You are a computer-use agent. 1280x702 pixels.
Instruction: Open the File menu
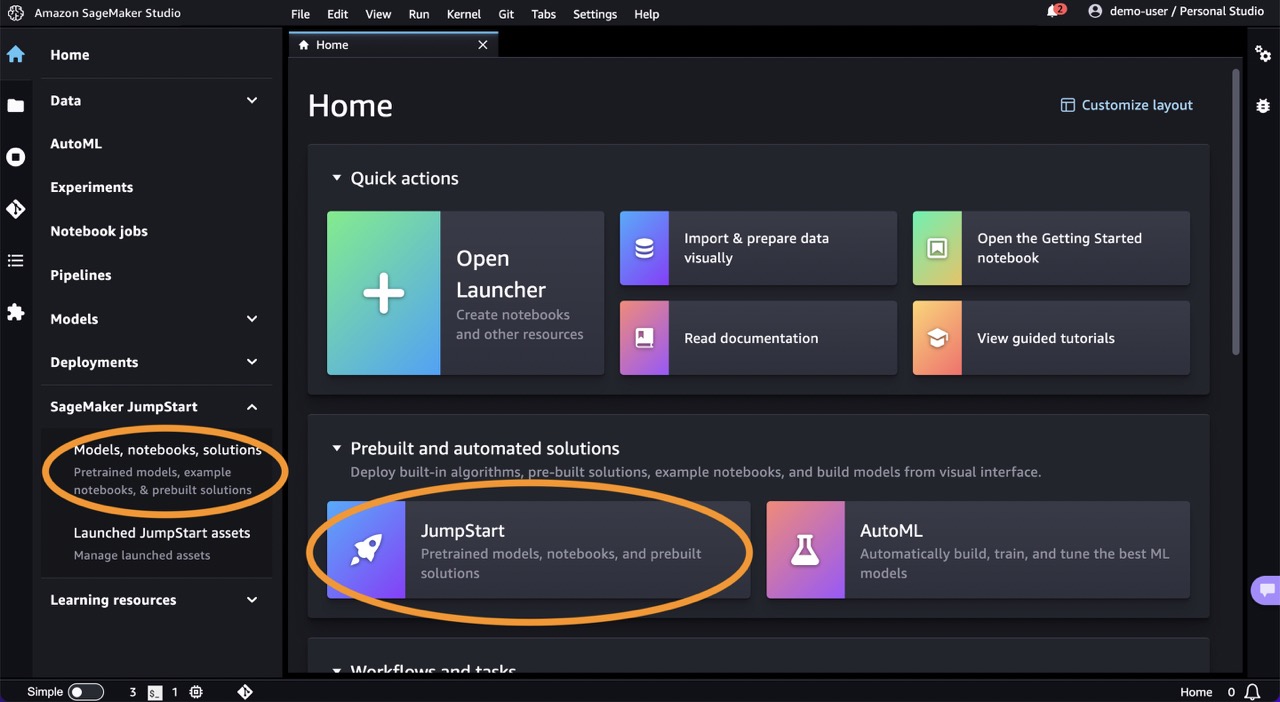pyautogui.click(x=300, y=14)
